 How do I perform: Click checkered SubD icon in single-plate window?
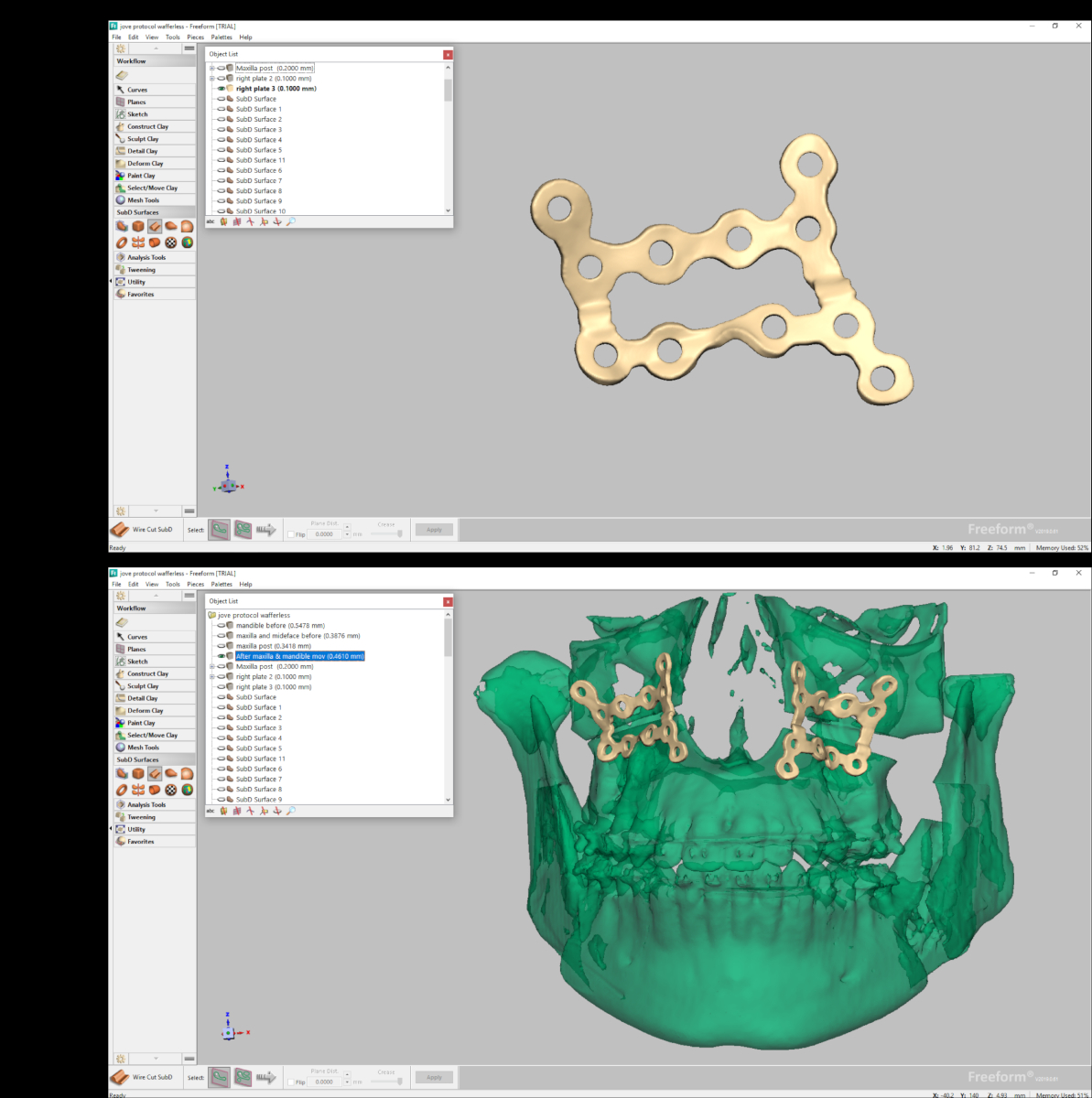[171, 242]
